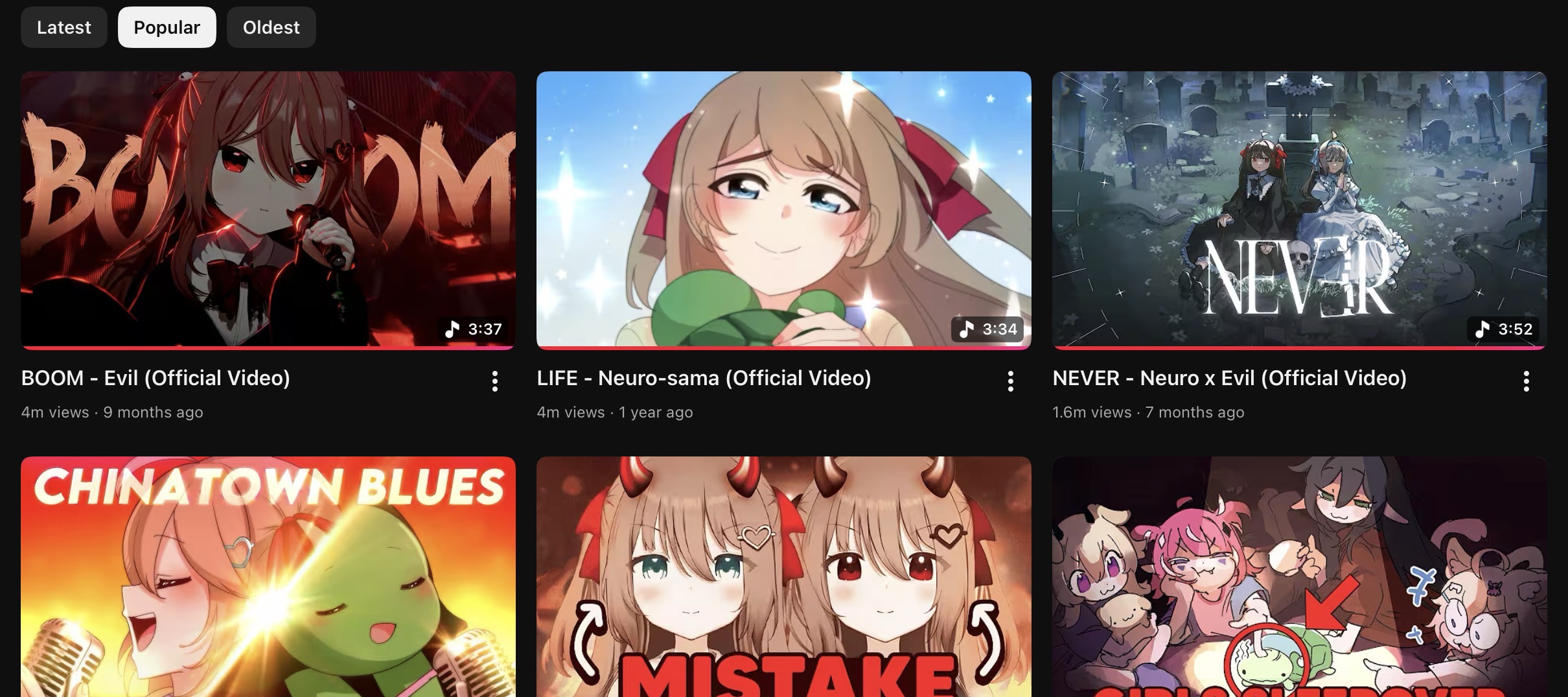
Task: Select the Popular sort chip
Action: click(167, 27)
